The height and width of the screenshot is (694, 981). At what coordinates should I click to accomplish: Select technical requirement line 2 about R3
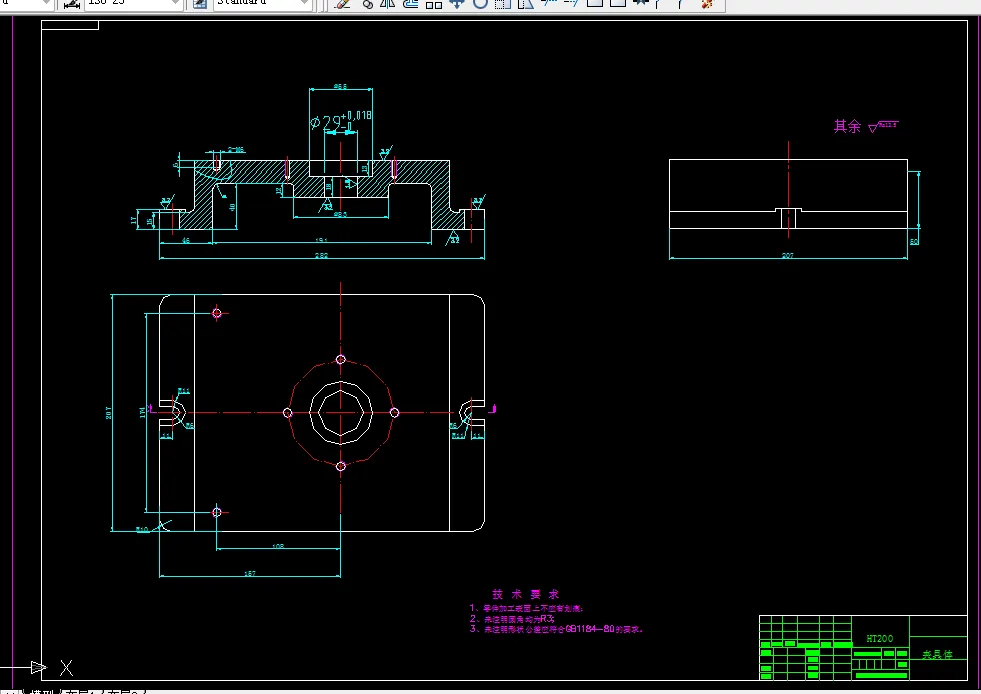[512, 618]
